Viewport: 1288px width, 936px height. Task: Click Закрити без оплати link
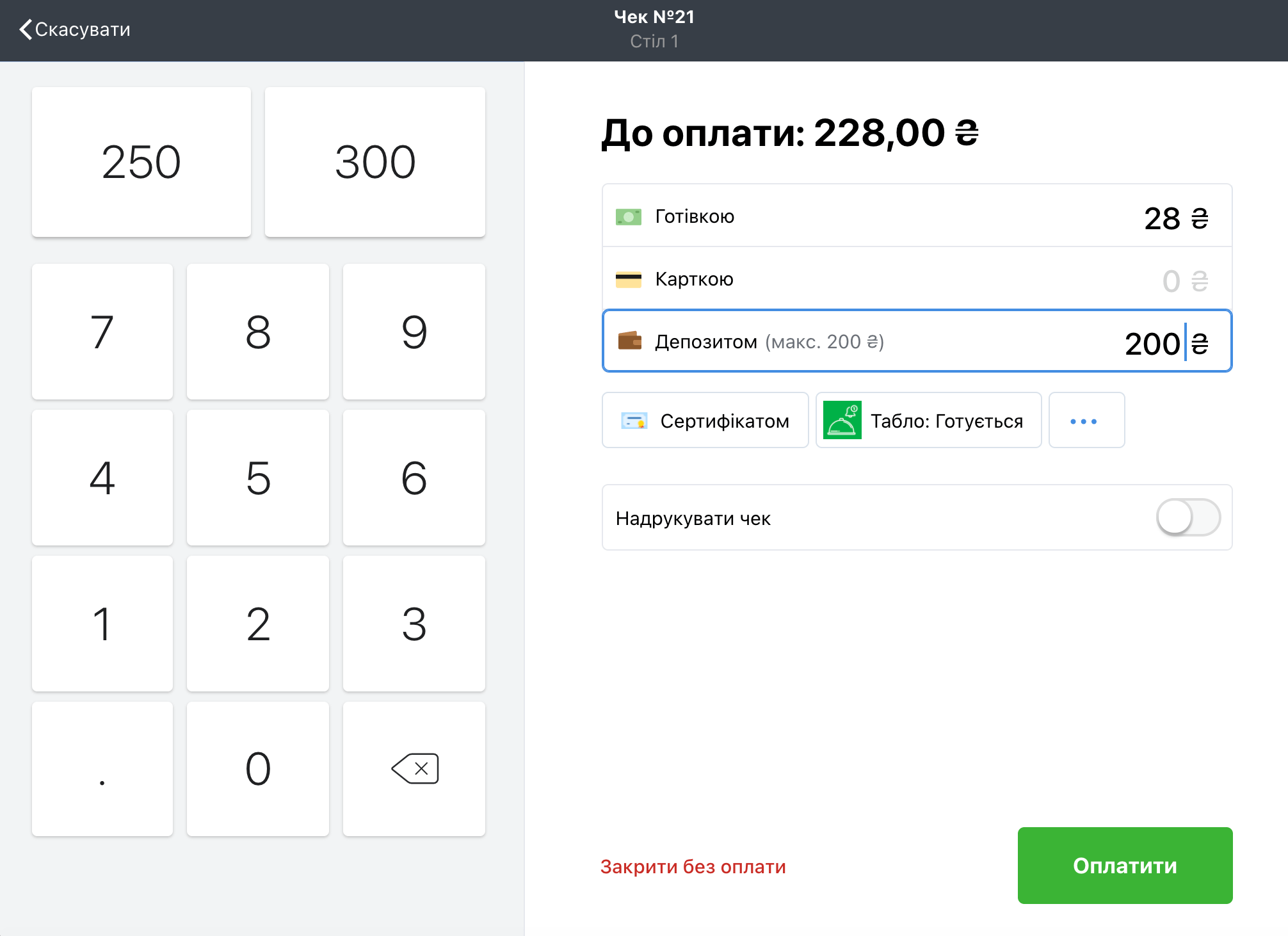(693, 866)
